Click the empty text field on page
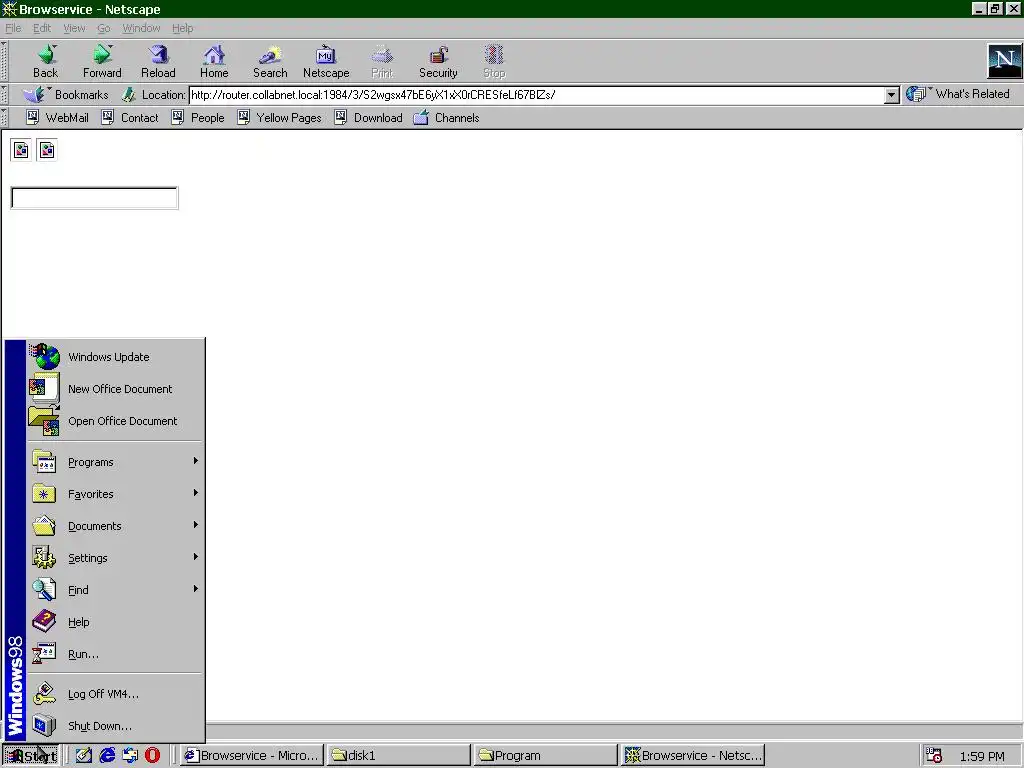 click(95, 198)
